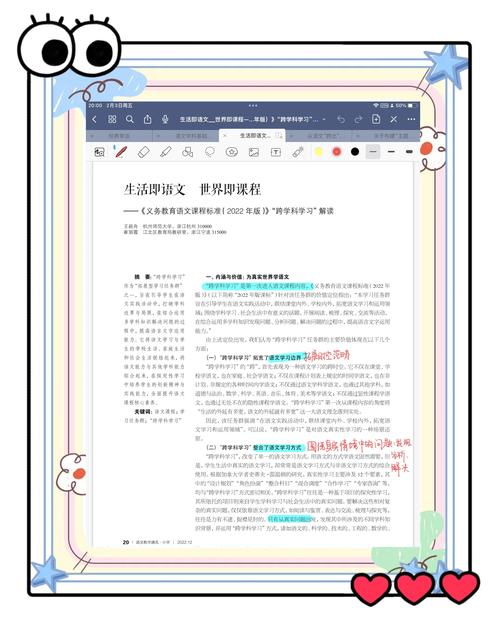This screenshot has height=635, width=500.
Task: Select the Text box tool
Action: point(275,152)
